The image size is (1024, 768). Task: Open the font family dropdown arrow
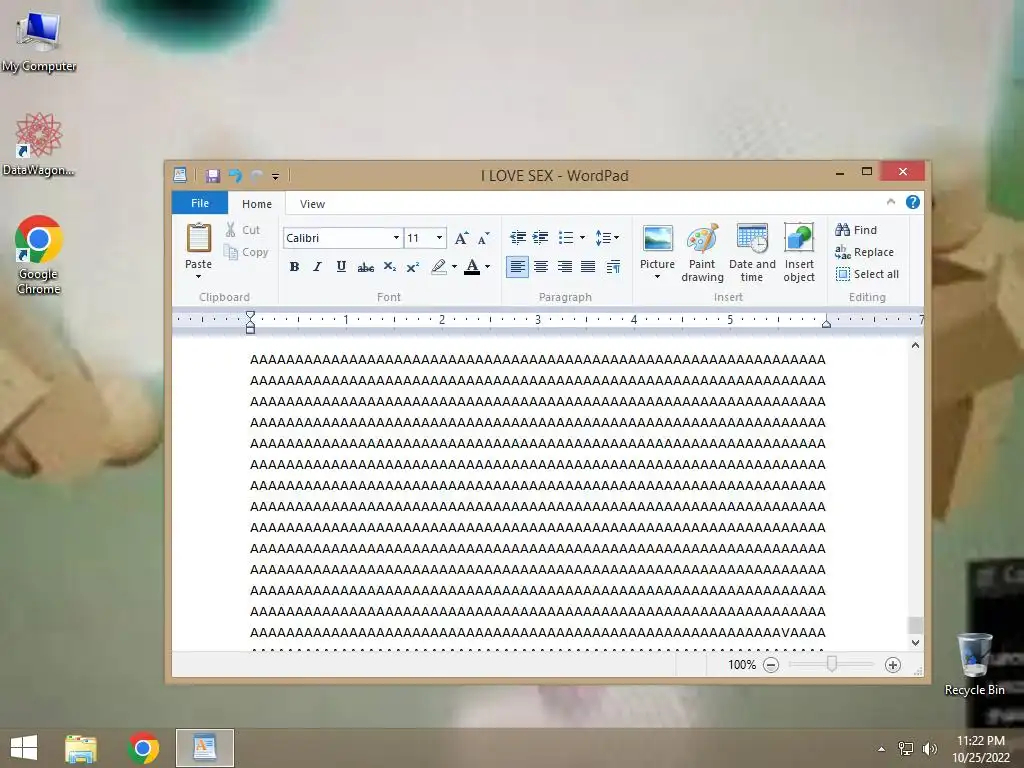396,238
